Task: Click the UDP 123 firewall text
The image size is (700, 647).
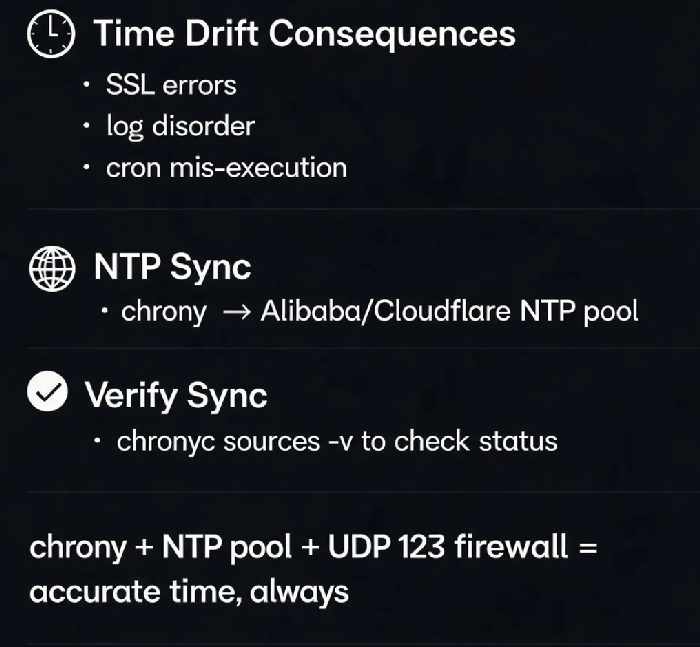Action: 448,547
